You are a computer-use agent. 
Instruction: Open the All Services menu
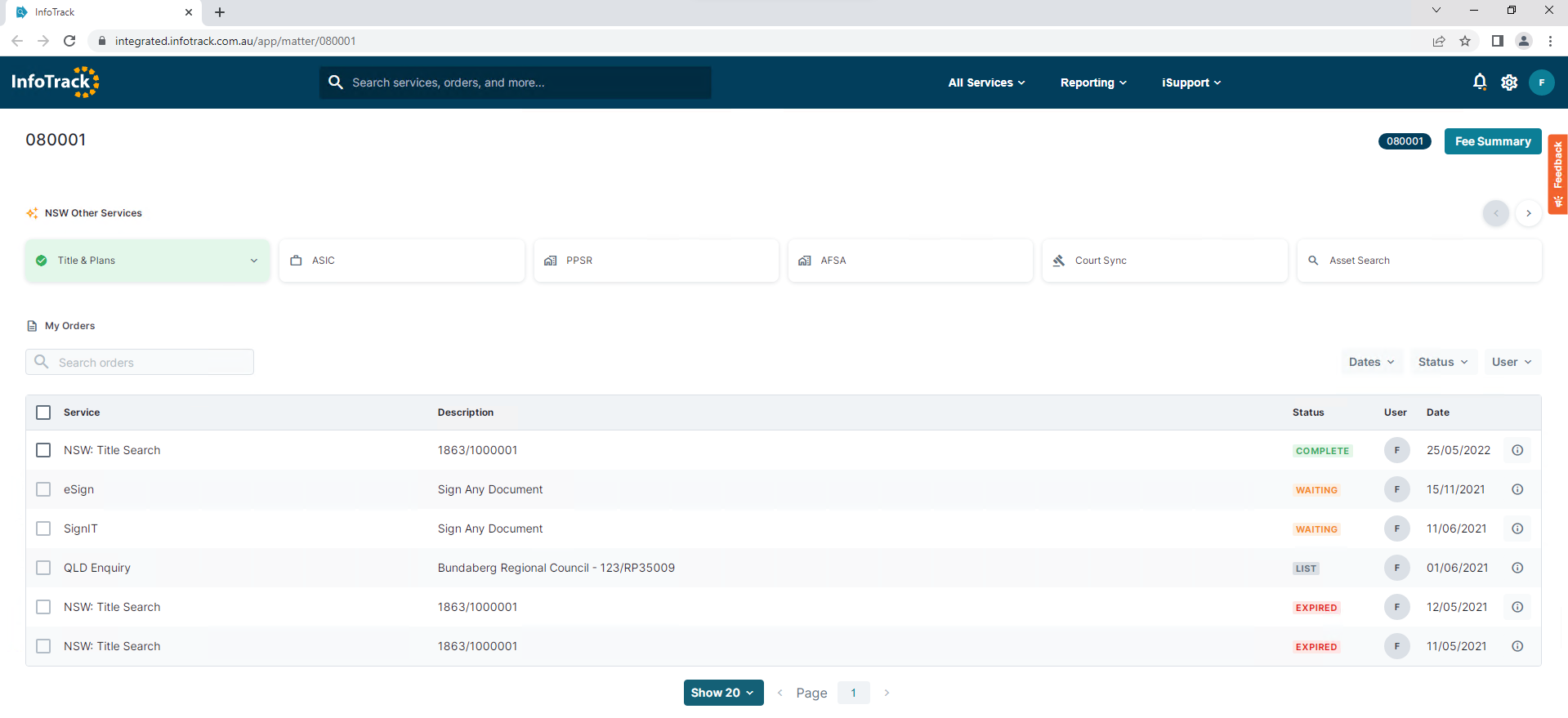pyautogui.click(x=986, y=83)
